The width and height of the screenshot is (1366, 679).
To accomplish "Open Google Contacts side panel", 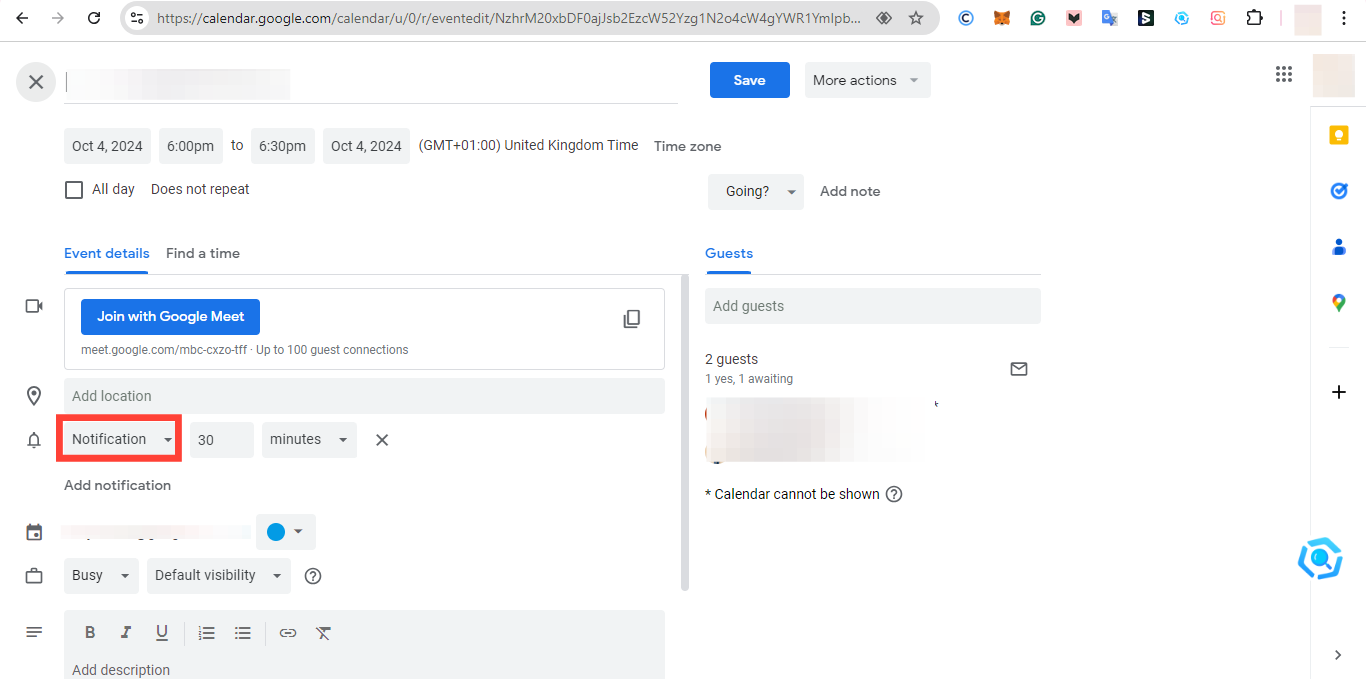I will click(x=1339, y=247).
